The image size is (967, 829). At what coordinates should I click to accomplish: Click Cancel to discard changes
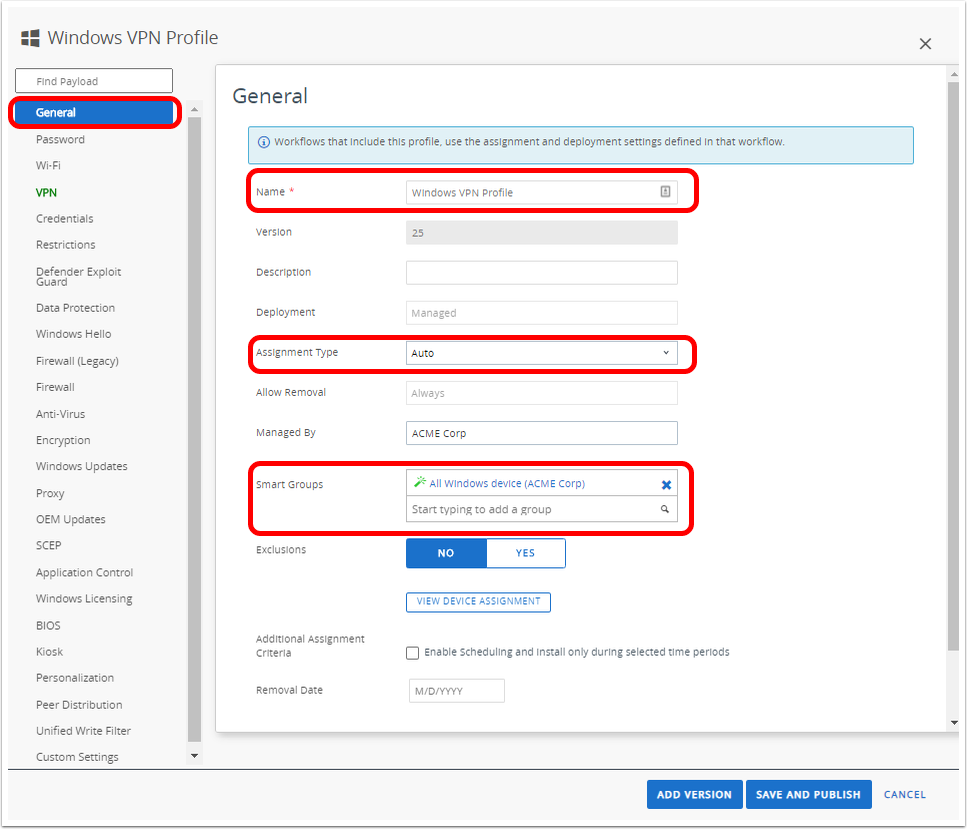[x=904, y=794]
